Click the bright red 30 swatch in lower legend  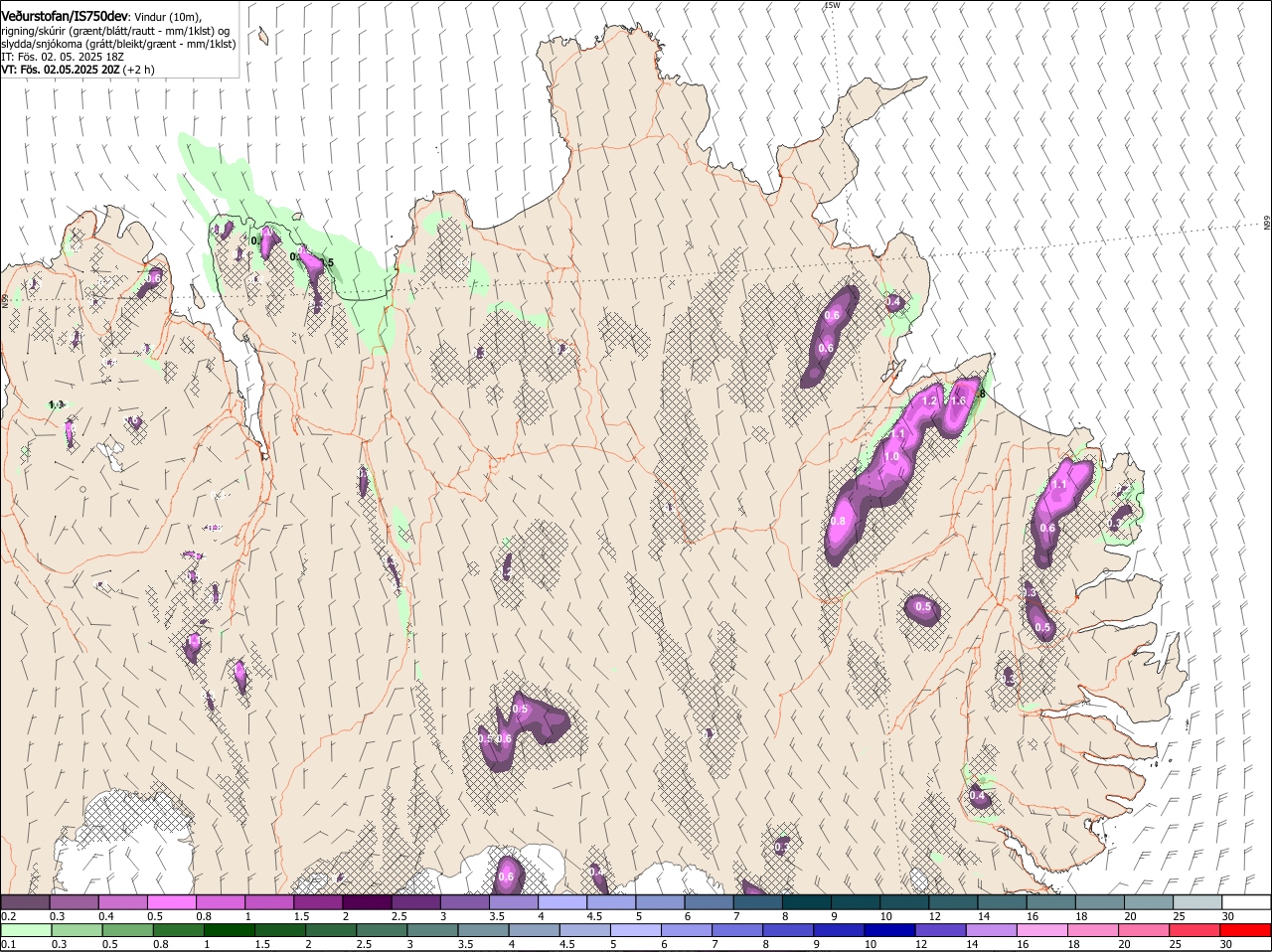coord(1246,930)
